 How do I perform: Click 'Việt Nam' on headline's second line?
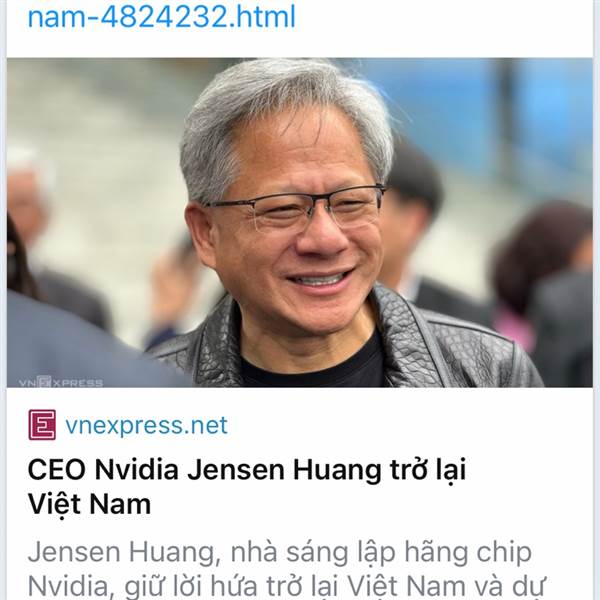pyautogui.click(x=90, y=504)
